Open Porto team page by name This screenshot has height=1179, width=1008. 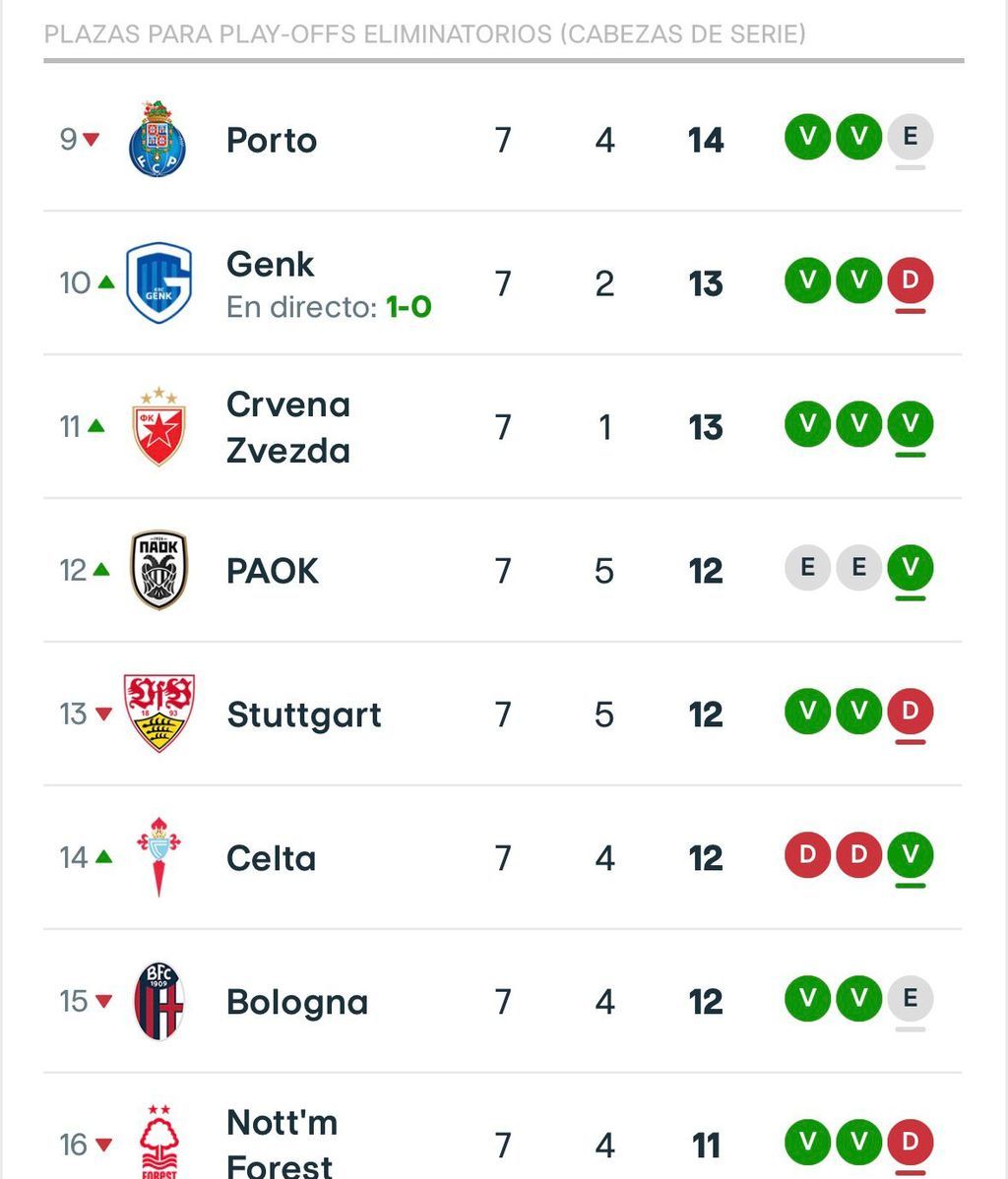click(272, 140)
